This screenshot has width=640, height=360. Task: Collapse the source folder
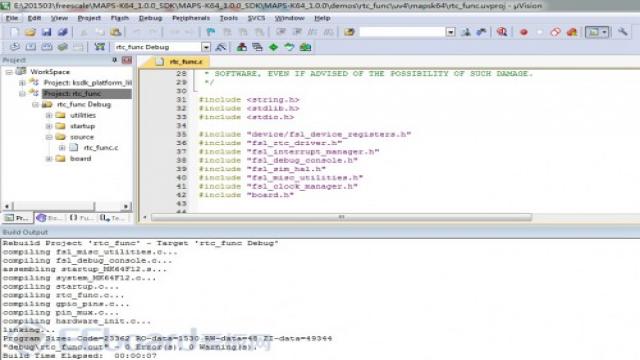49,137
